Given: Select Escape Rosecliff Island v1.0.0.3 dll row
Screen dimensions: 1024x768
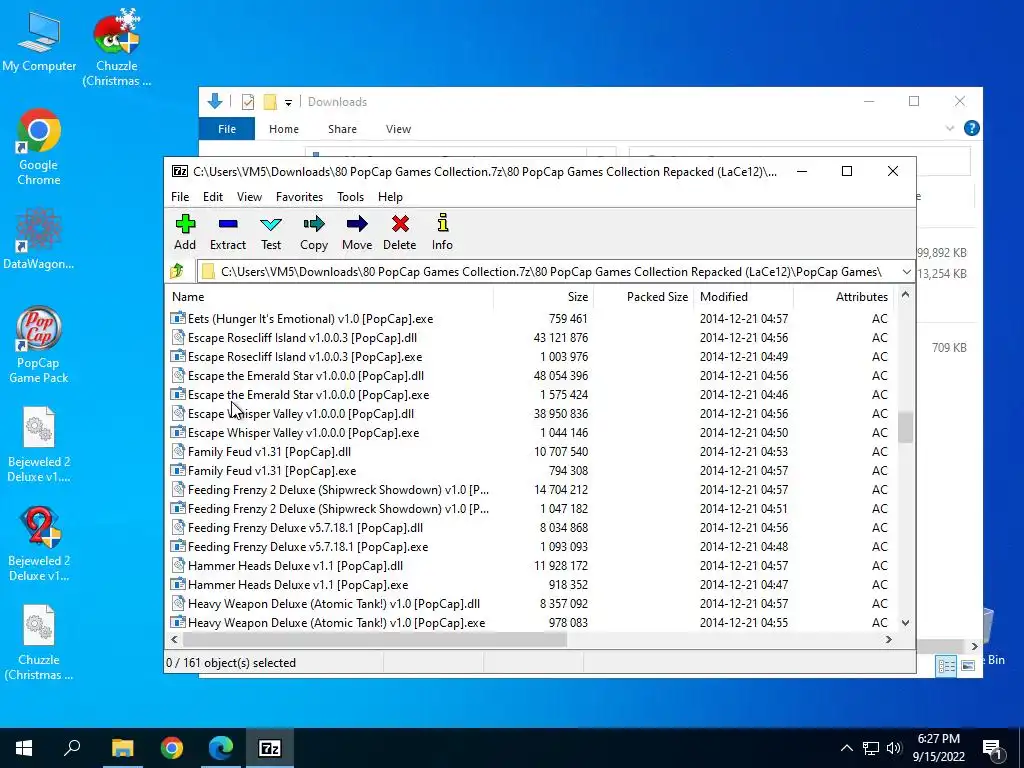Looking at the screenshot, I should pyautogui.click(x=530, y=338).
